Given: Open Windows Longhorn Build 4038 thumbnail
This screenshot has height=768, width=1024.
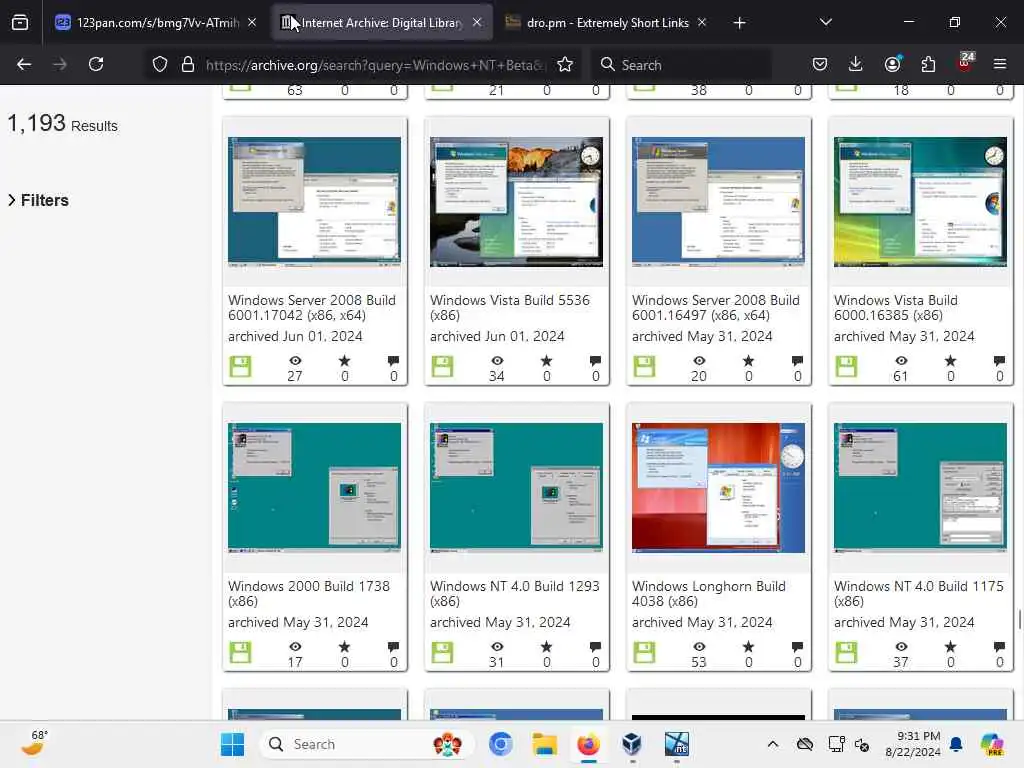Looking at the screenshot, I should tap(718, 488).
